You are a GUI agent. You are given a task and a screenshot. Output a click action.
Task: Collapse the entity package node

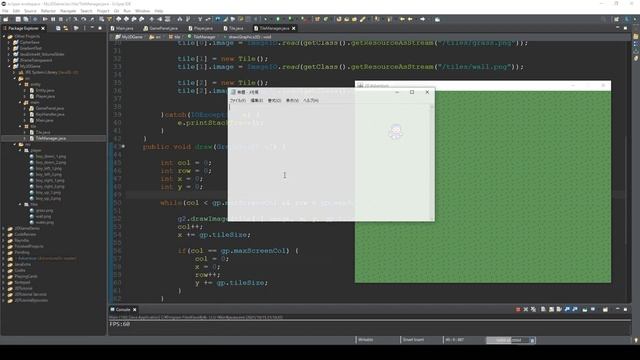pos(20,84)
